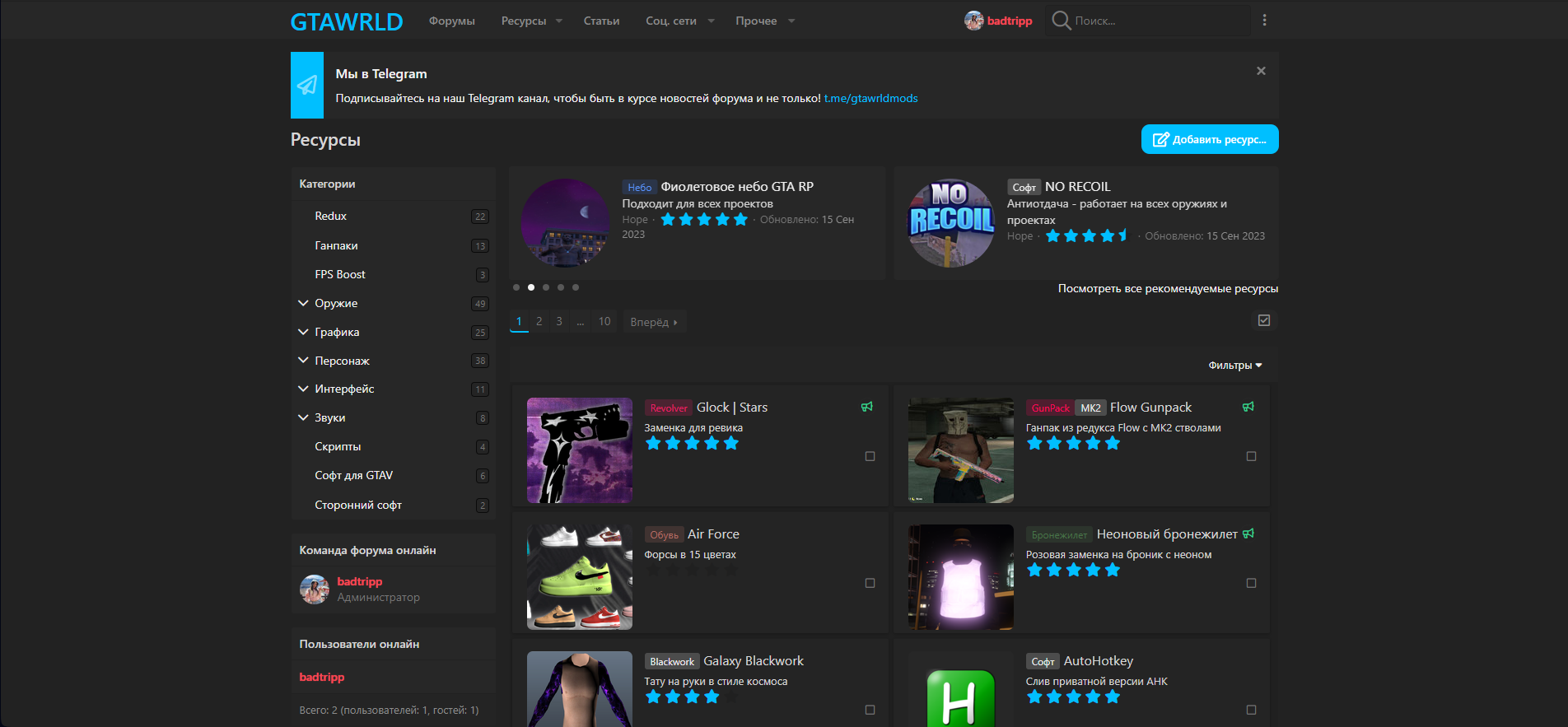This screenshot has width=1568, height=727.
Task: Expand the Оружие category chevron
Action: point(303,303)
